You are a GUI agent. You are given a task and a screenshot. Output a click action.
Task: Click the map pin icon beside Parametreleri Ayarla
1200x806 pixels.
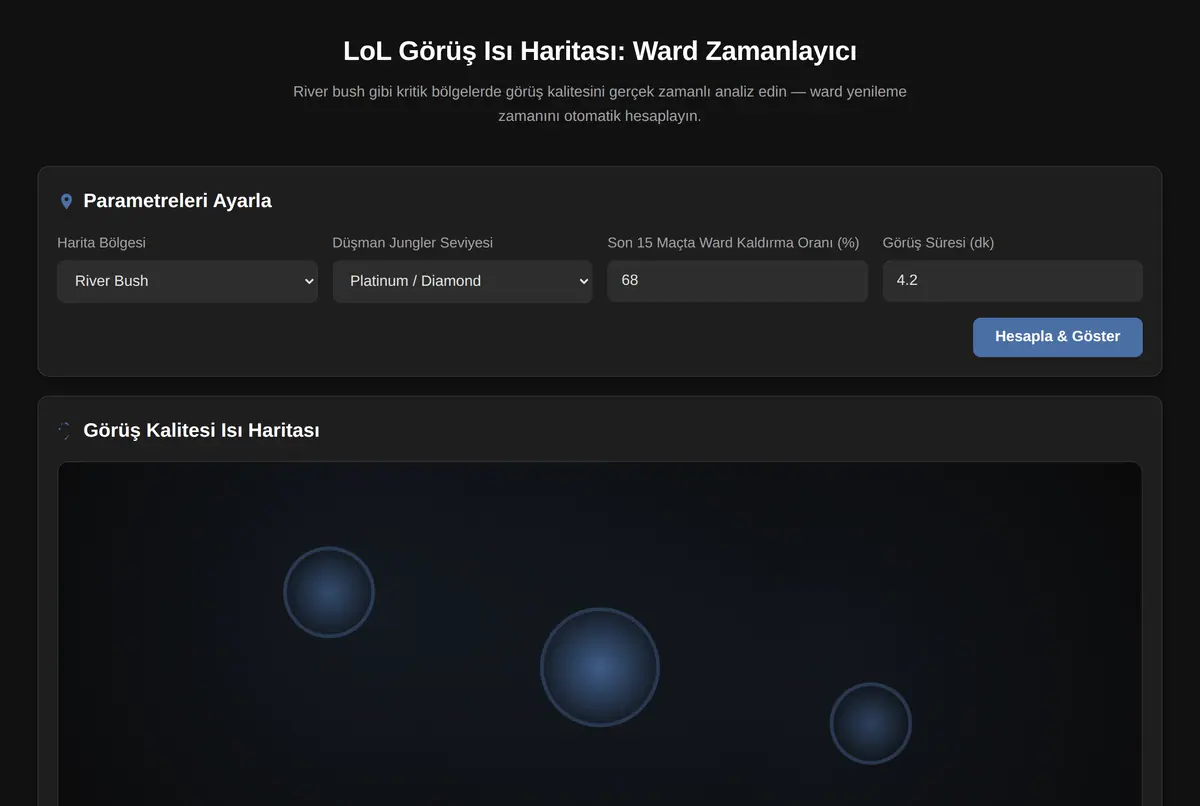click(66, 201)
